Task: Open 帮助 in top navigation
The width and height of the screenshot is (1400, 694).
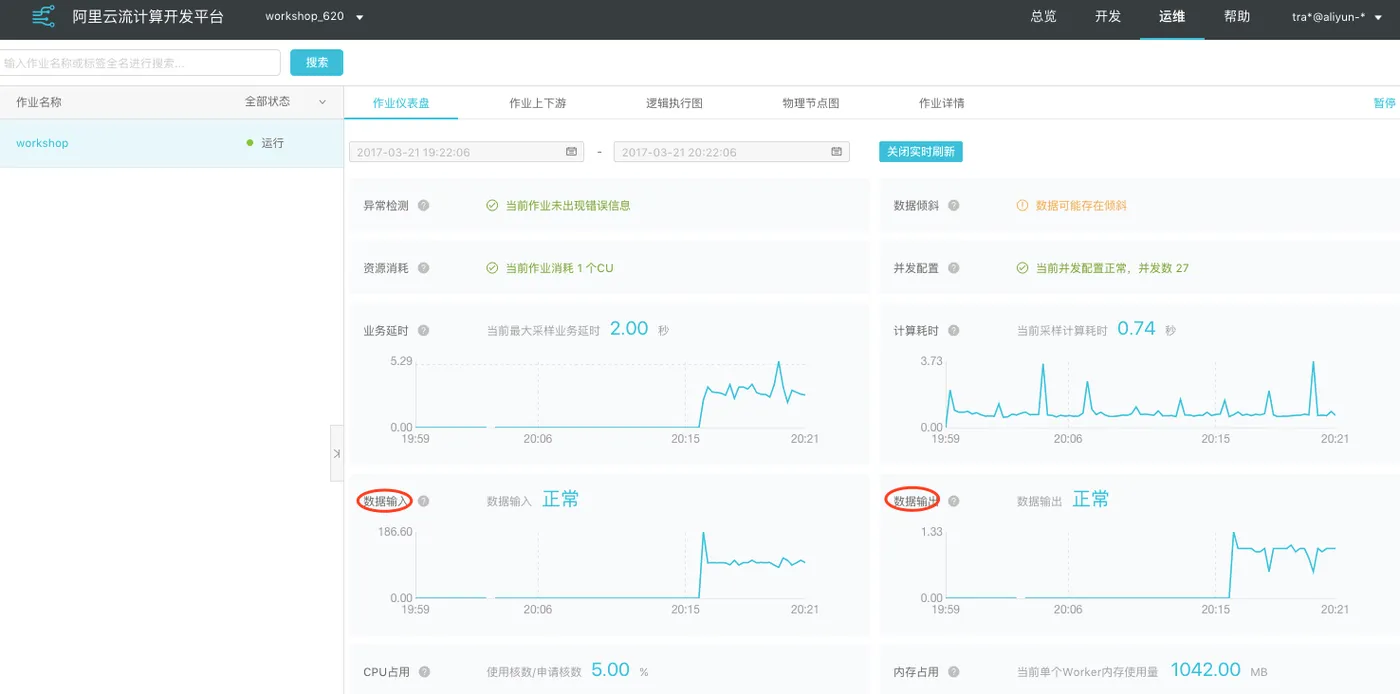Action: click(x=1237, y=17)
